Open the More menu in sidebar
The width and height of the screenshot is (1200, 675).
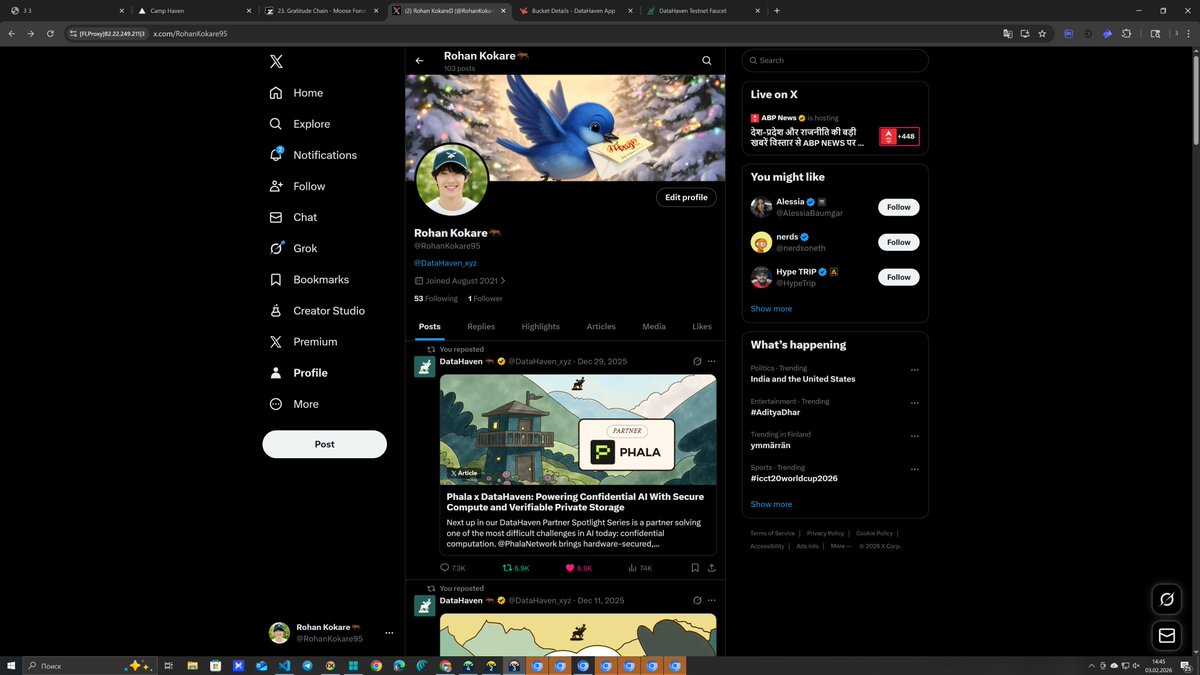(x=295, y=404)
